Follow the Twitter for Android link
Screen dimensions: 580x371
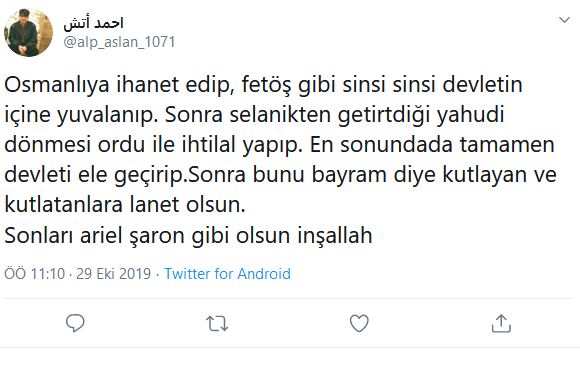click(x=227, y=274)
